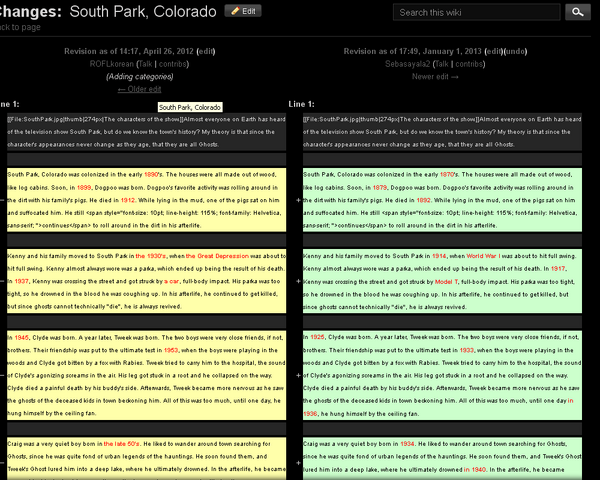Click red 'World War I' text in right diff
Viewport: 600px width, 480px height.
(483, 256)
